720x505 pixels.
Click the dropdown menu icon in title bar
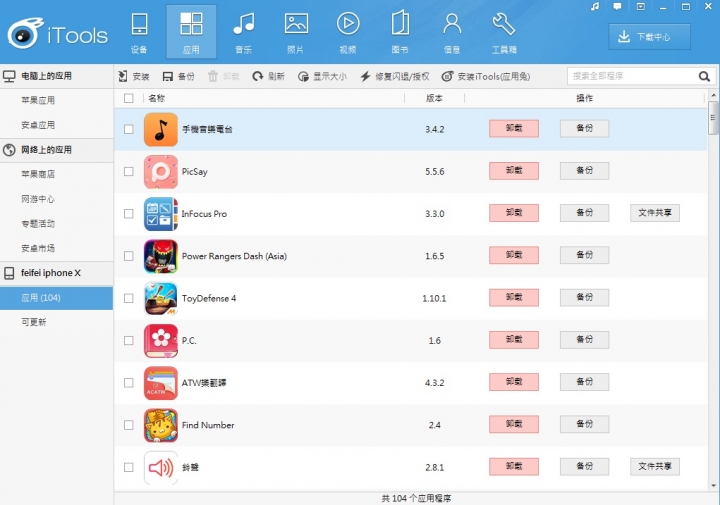(x=641, y=6)
